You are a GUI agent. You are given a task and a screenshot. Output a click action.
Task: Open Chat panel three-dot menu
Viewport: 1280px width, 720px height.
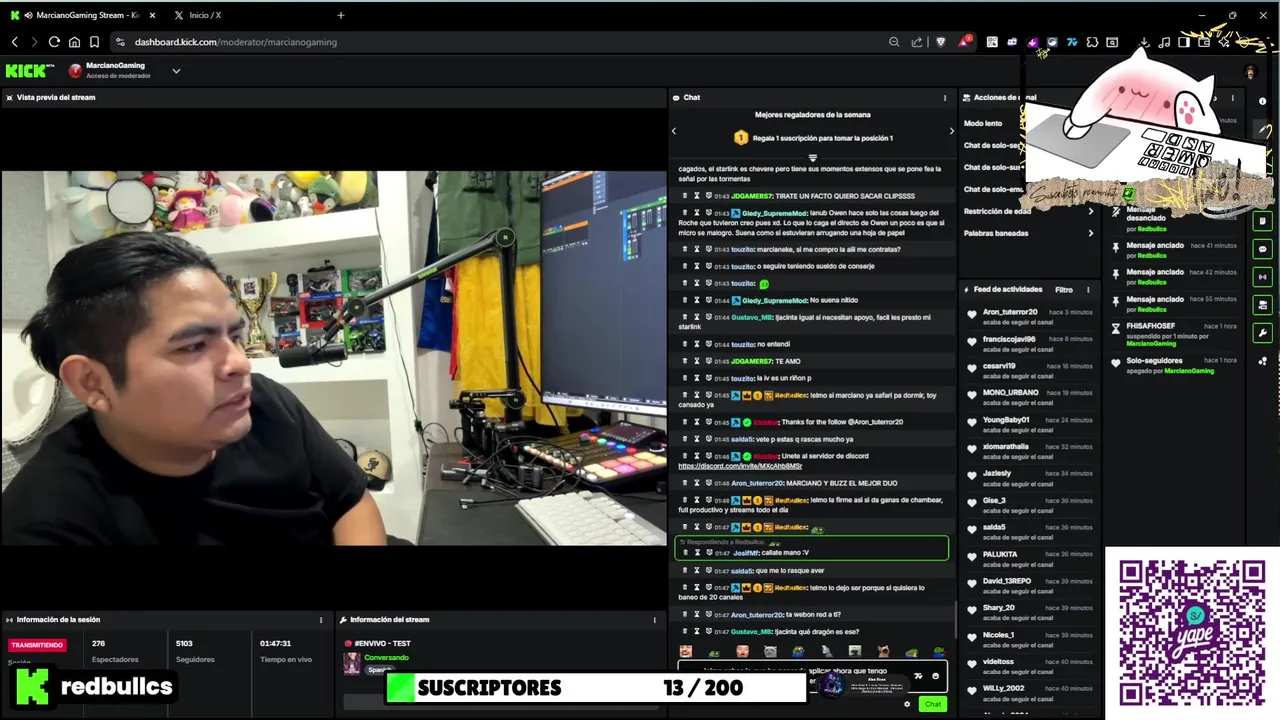click(945, 98)
